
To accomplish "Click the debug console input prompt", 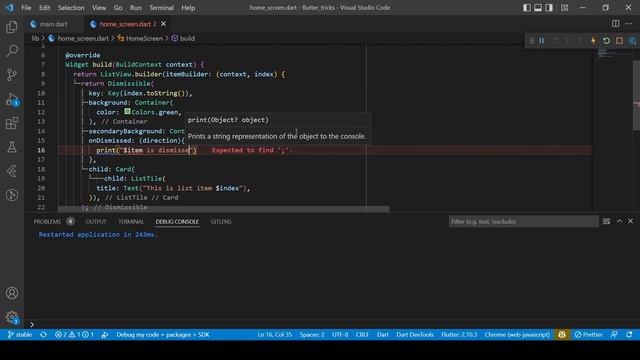I will click(32, 324).
